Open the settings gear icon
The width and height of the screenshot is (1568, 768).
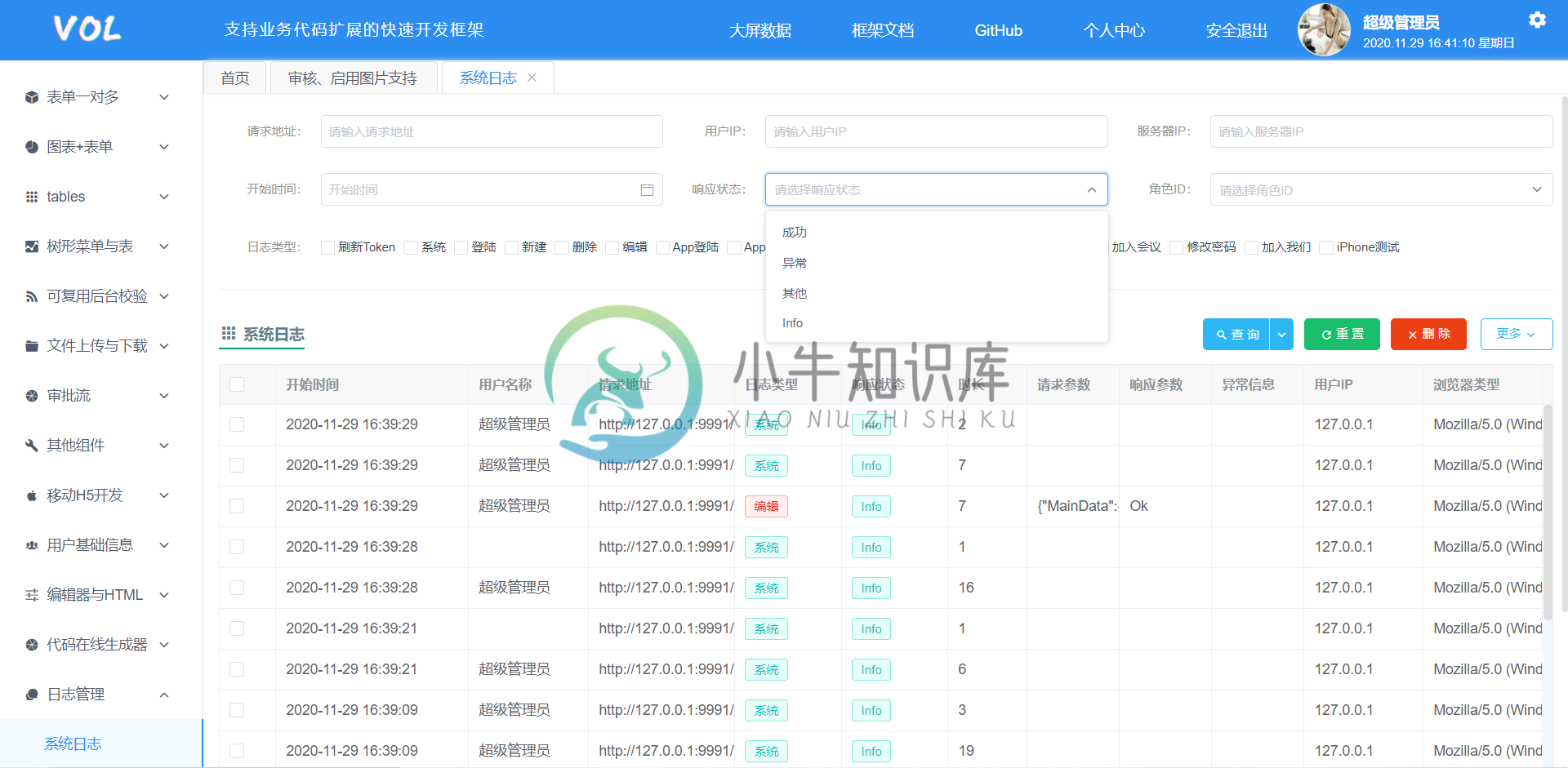[1537, 20]
